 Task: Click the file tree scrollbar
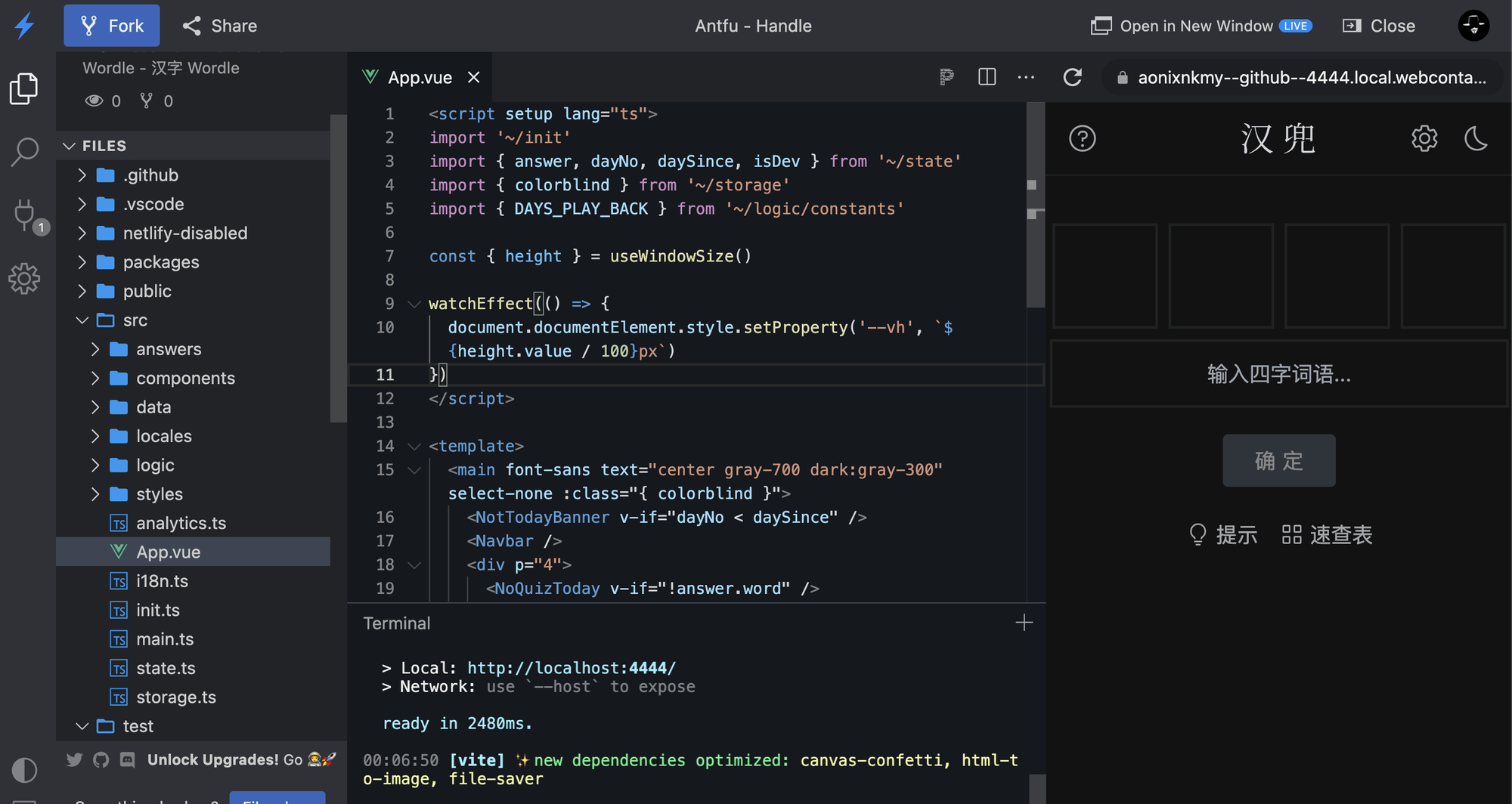click(x=338, y=268)
